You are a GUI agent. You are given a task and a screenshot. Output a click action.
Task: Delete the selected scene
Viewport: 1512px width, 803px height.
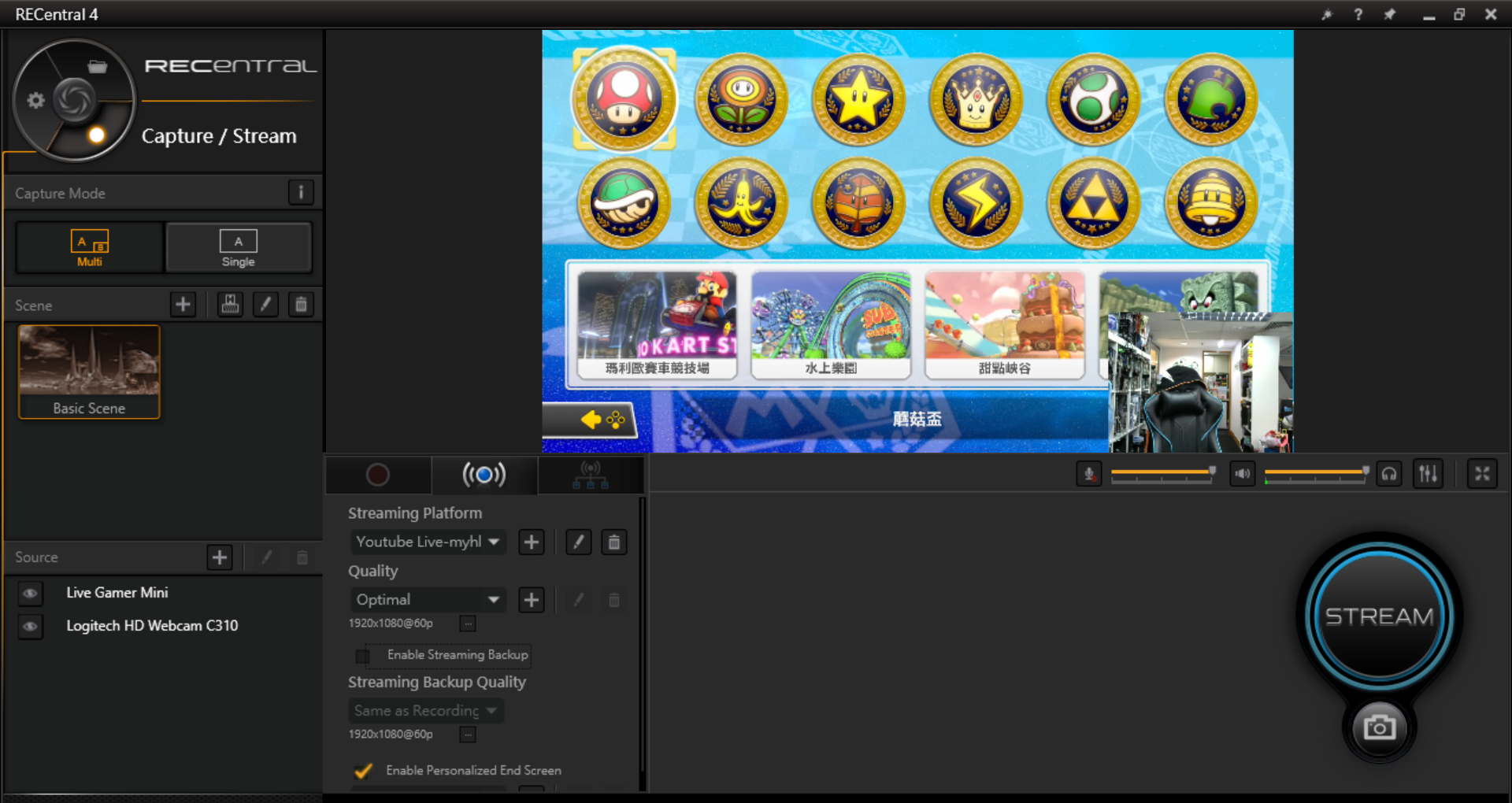(301, 305)
